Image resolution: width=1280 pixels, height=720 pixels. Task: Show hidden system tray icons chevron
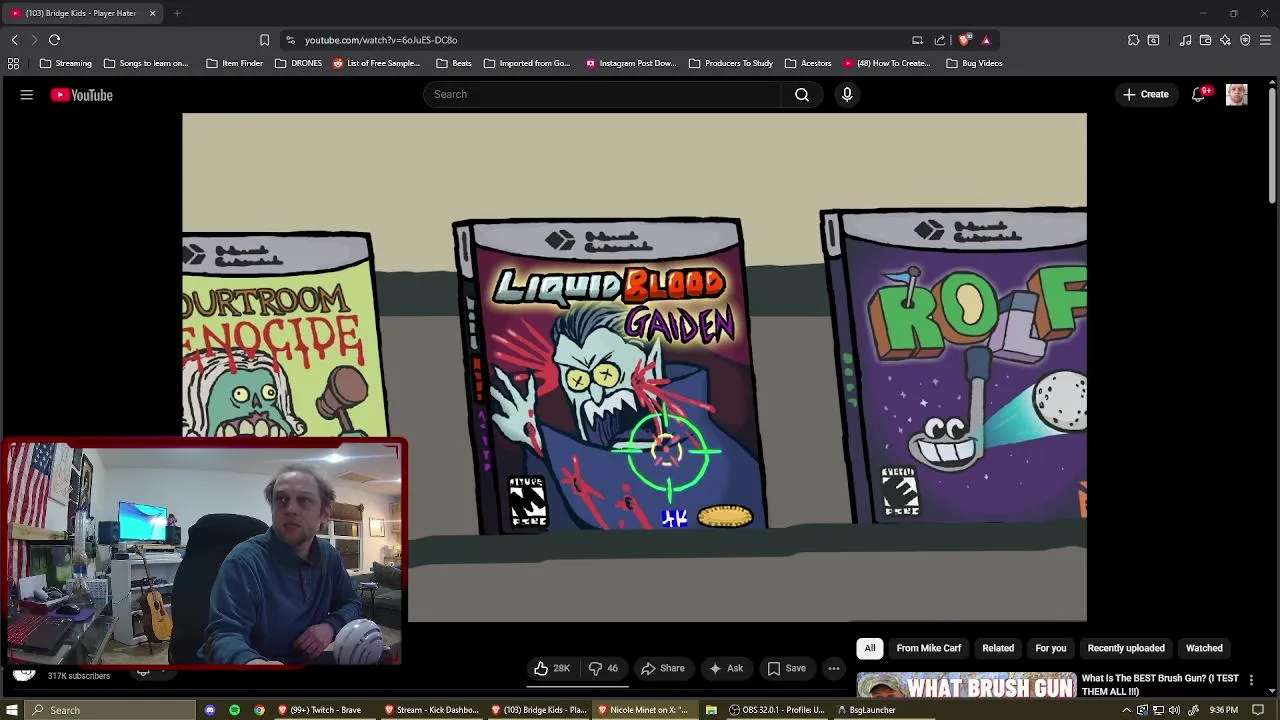pos(1126,710)
